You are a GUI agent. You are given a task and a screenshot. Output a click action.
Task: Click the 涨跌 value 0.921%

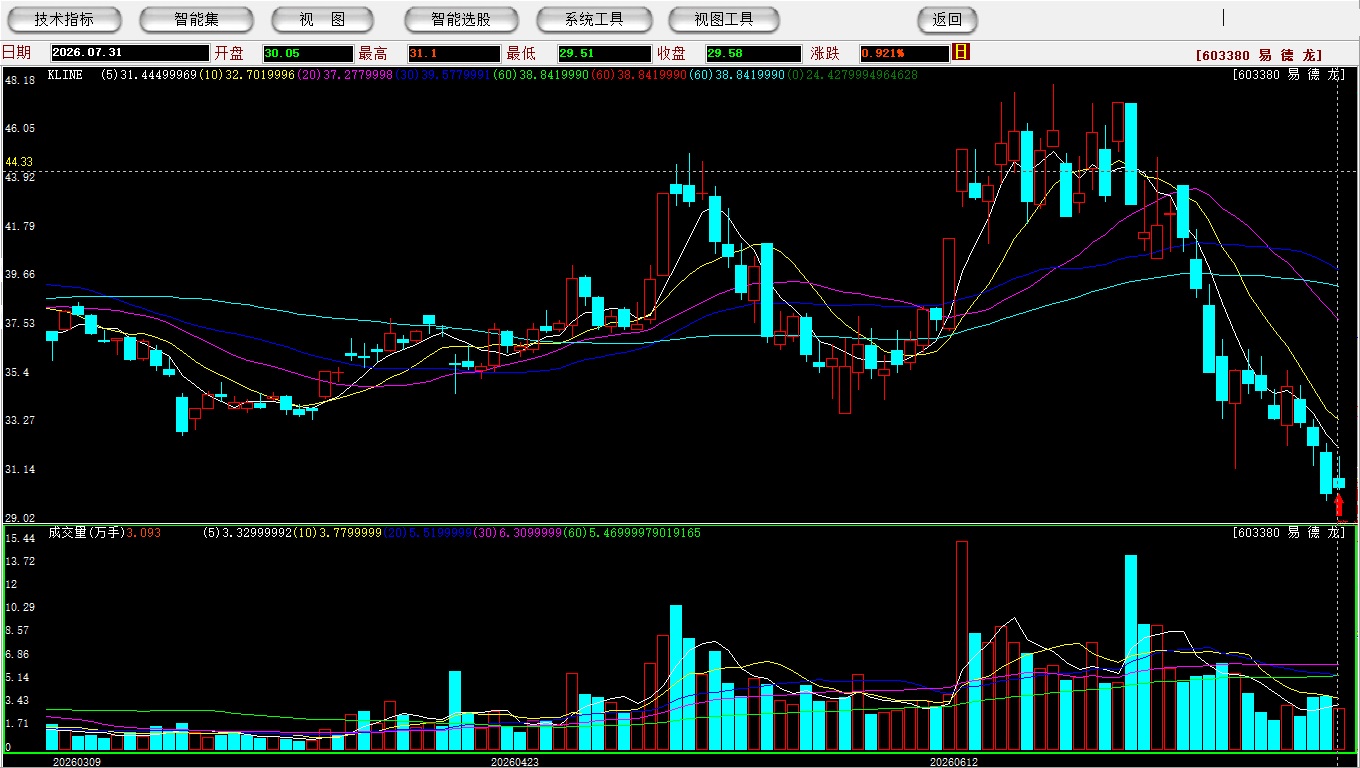903,53
